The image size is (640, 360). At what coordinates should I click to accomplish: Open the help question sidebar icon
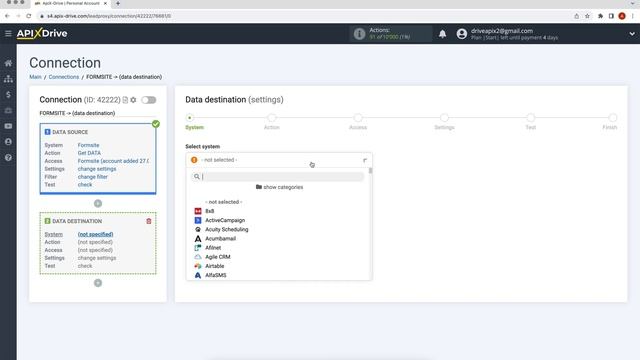tap(8, 158)
